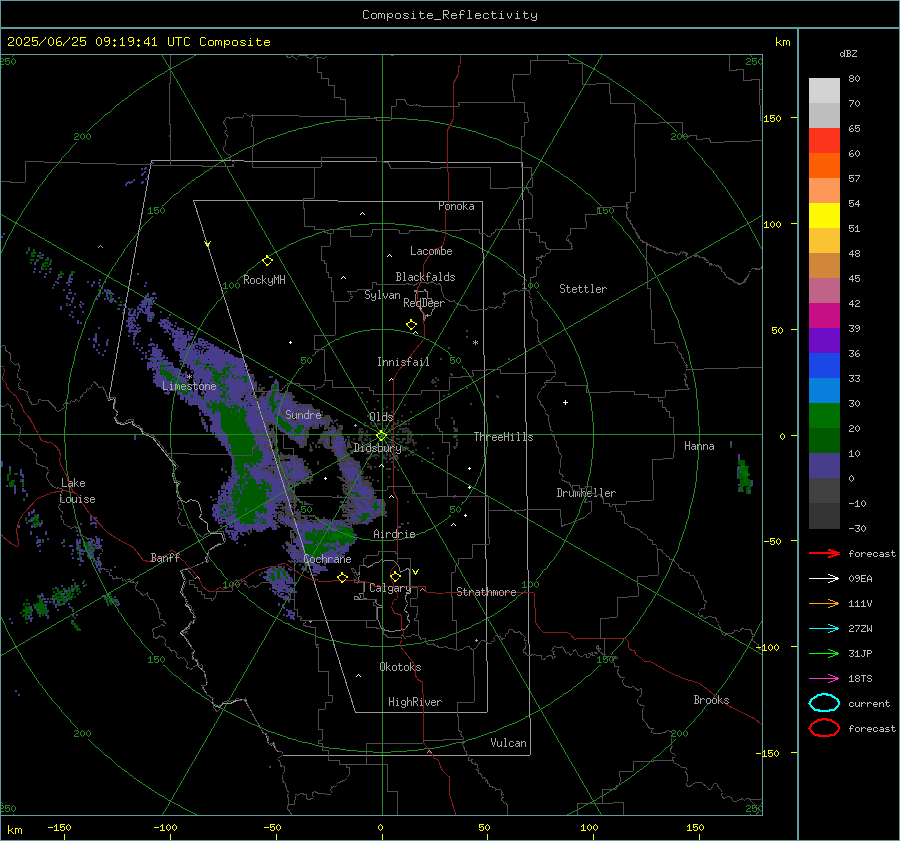This screenshot has height=841, width=900.
Task: Select the dark orange swatch in dBZ scale
Action: pos(824,166)
